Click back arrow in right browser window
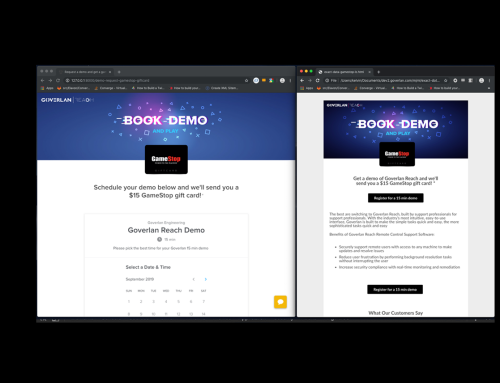Screen dimensions: 500x383 (x=302, y=80)
